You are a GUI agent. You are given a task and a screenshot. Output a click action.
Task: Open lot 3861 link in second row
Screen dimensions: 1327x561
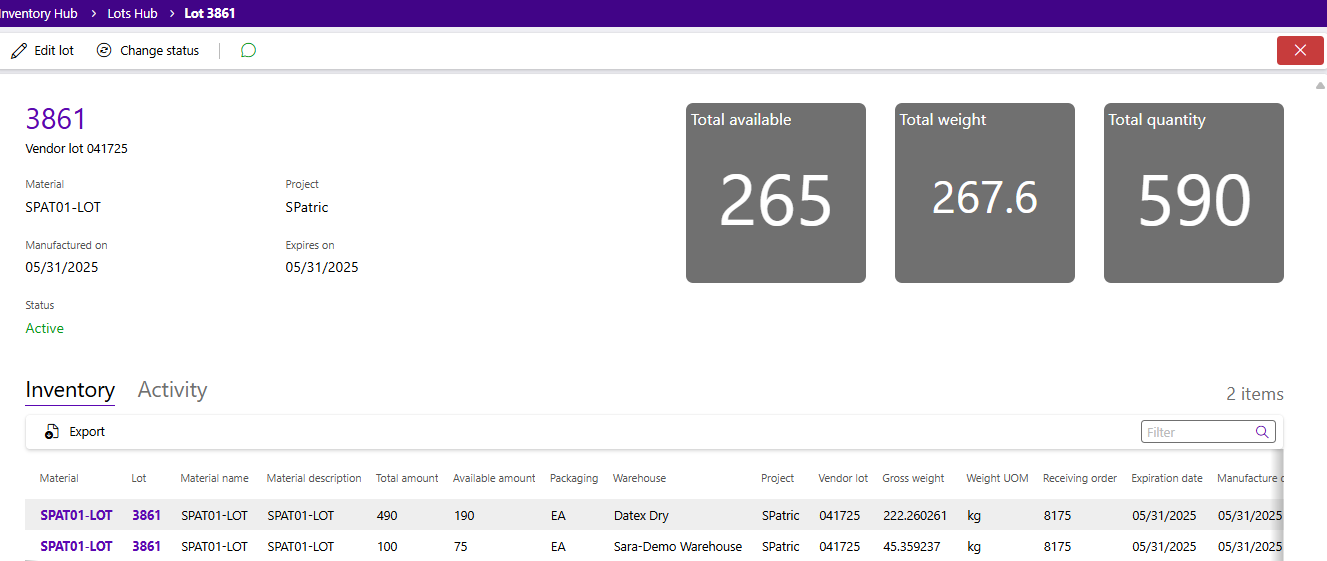(146, 547)
